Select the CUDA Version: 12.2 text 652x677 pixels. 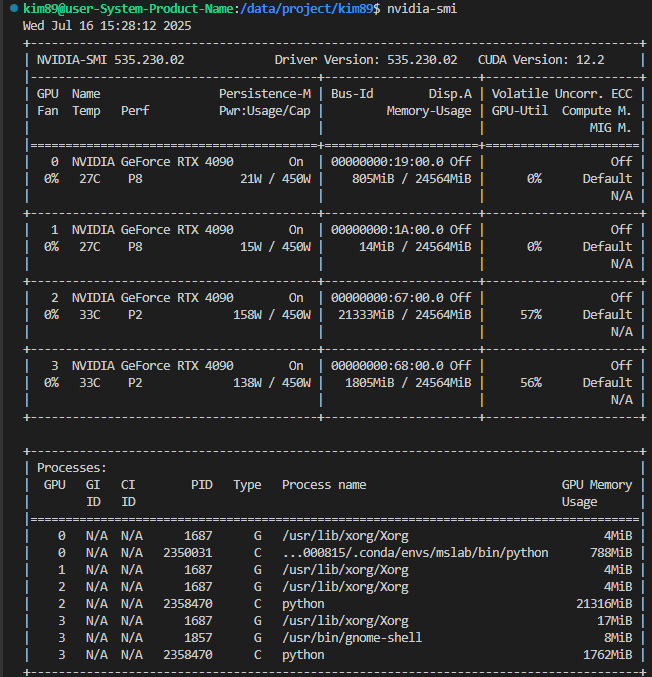coord(541,60)
